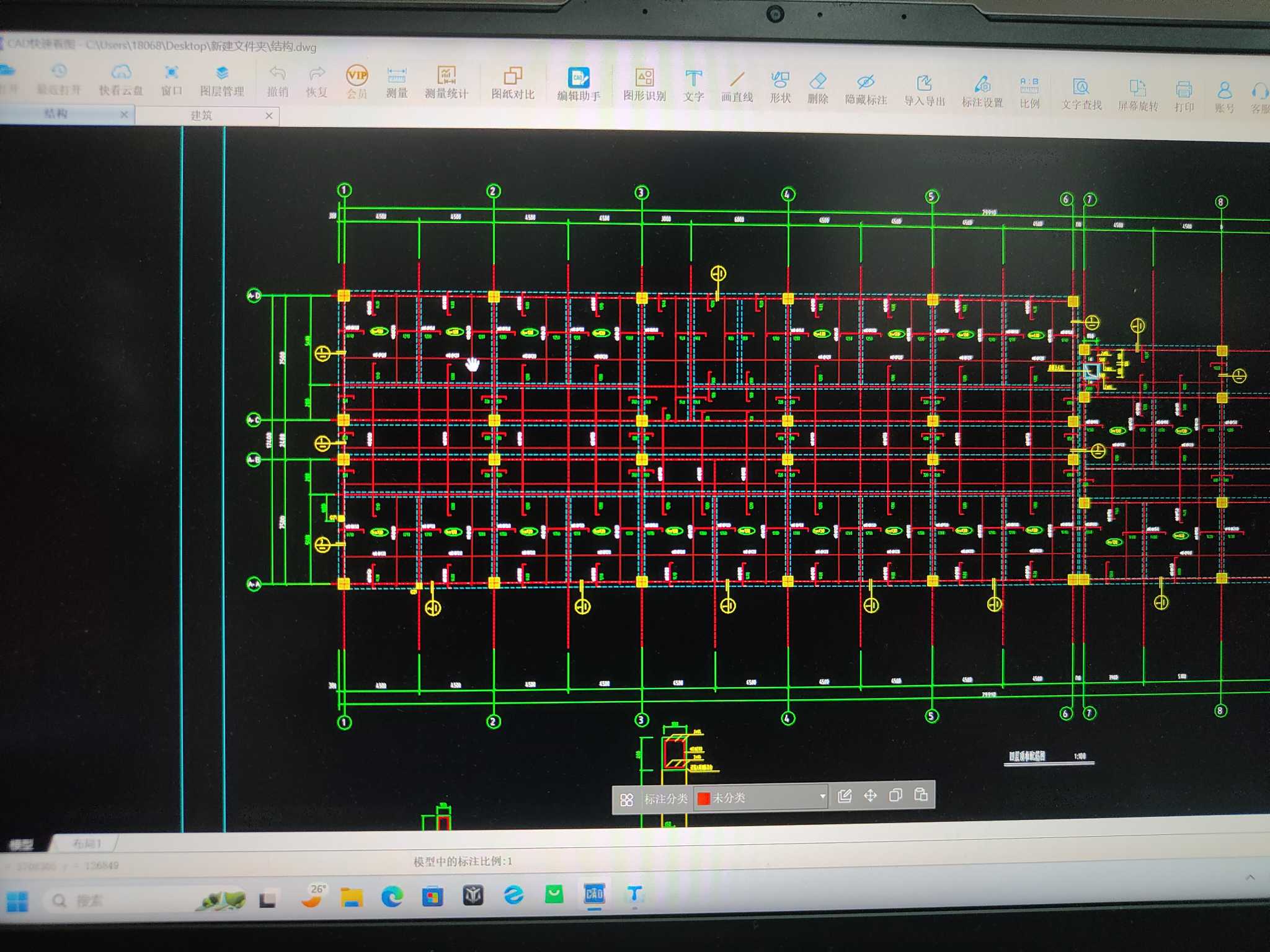Open 快看云盘 cloud drive
Image resolution: width=1270 pixels, height=952 pixels.
121,79
